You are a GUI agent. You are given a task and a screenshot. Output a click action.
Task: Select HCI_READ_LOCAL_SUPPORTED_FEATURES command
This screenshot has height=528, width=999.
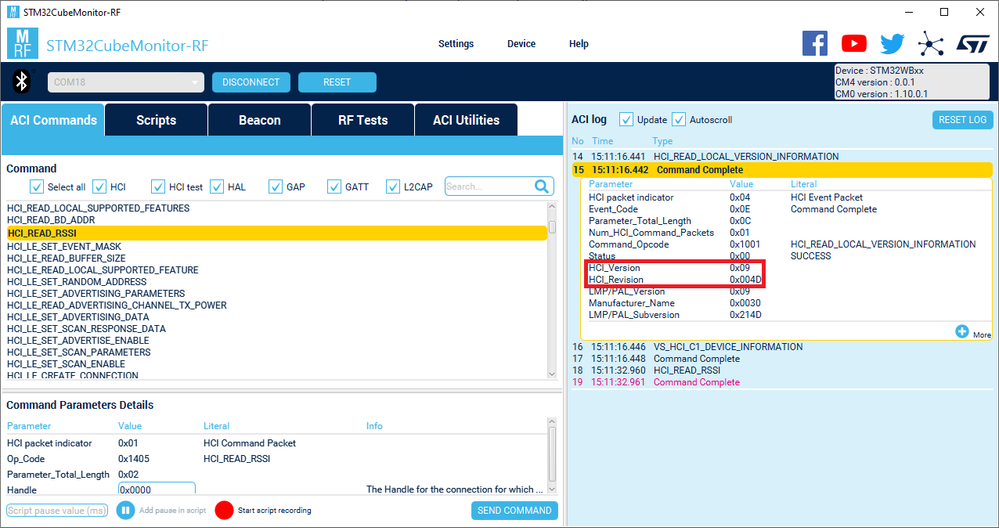(98, 208)
